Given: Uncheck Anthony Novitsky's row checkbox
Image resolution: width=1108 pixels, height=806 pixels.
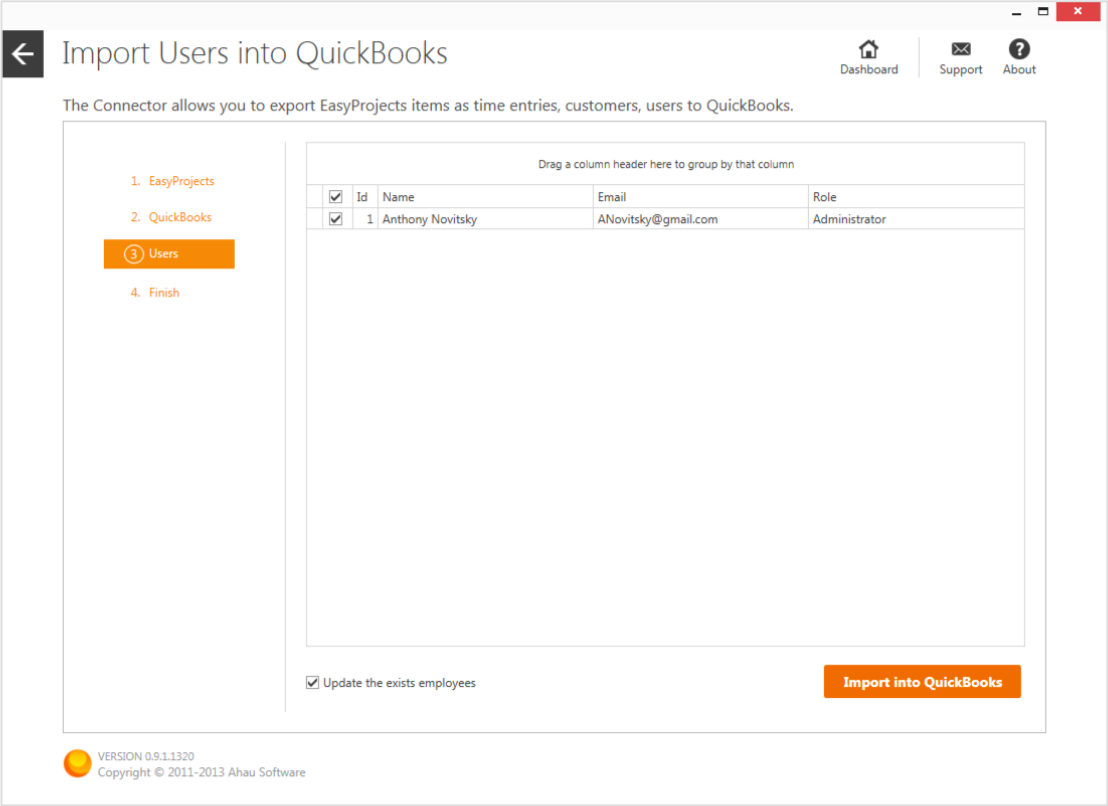Looking at the screenshot, I should [x=336, y=219].
